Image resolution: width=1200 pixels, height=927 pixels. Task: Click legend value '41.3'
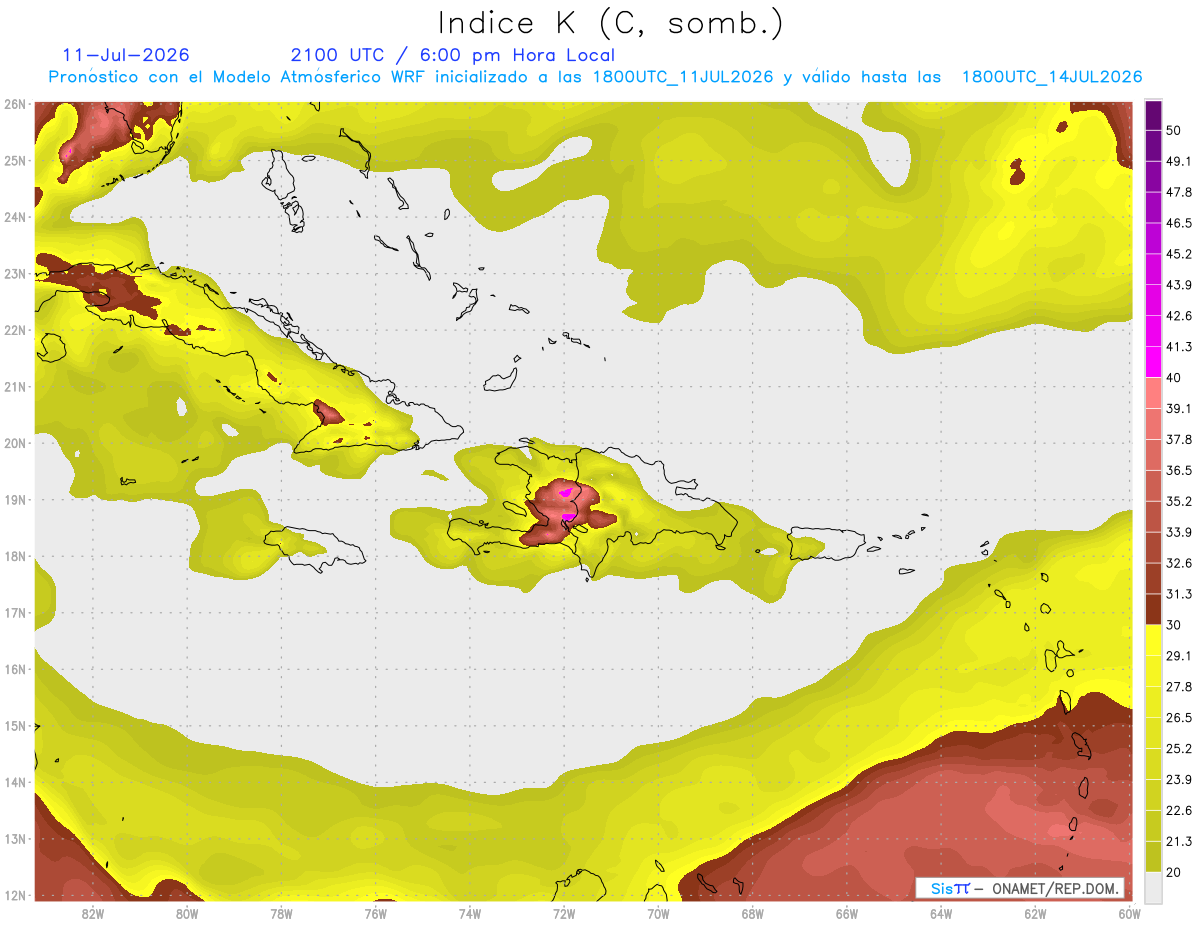(1179, 347)
